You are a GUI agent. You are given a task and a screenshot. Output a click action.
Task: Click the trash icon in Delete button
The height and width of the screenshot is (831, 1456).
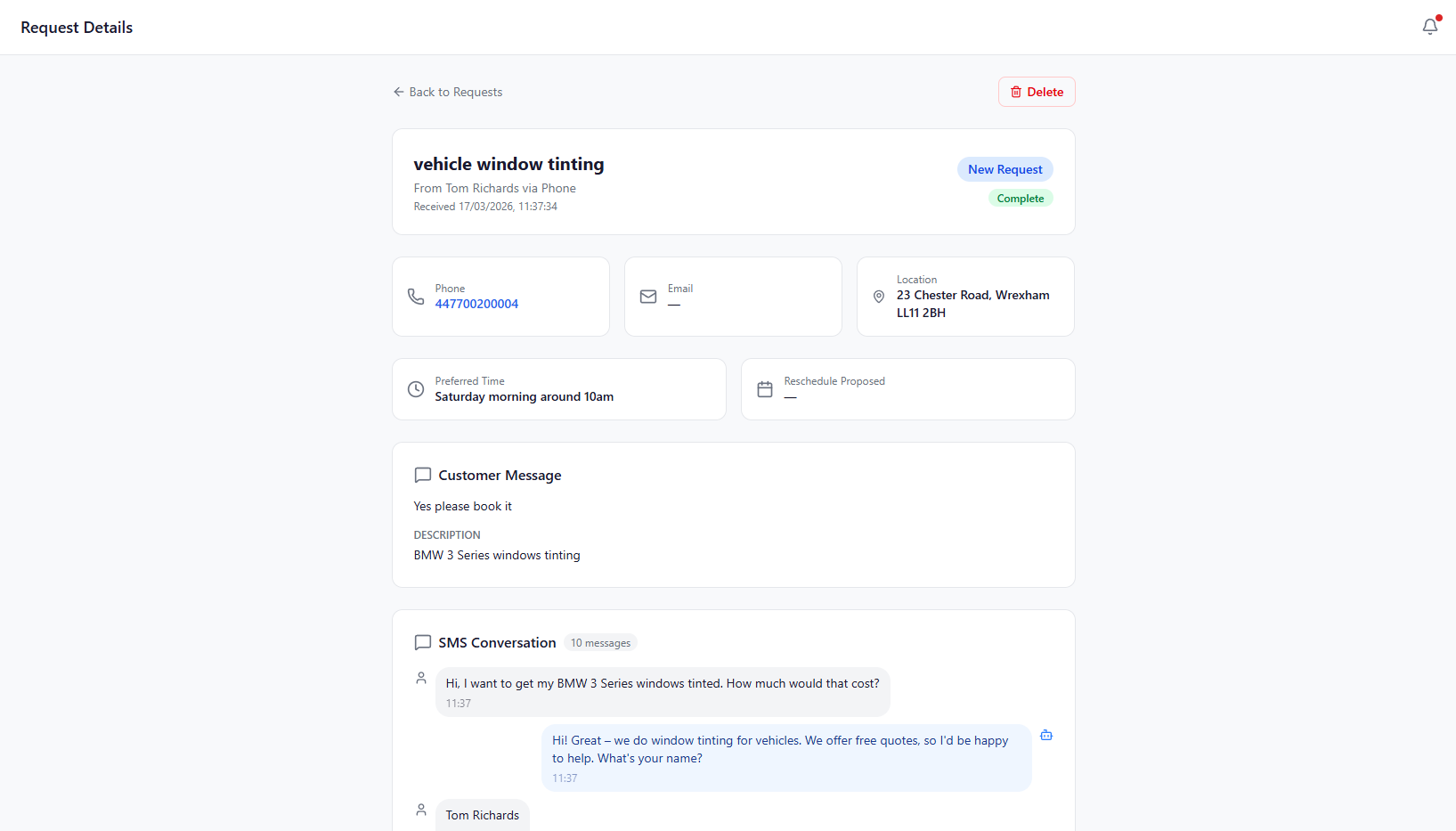click(1016, 92)
